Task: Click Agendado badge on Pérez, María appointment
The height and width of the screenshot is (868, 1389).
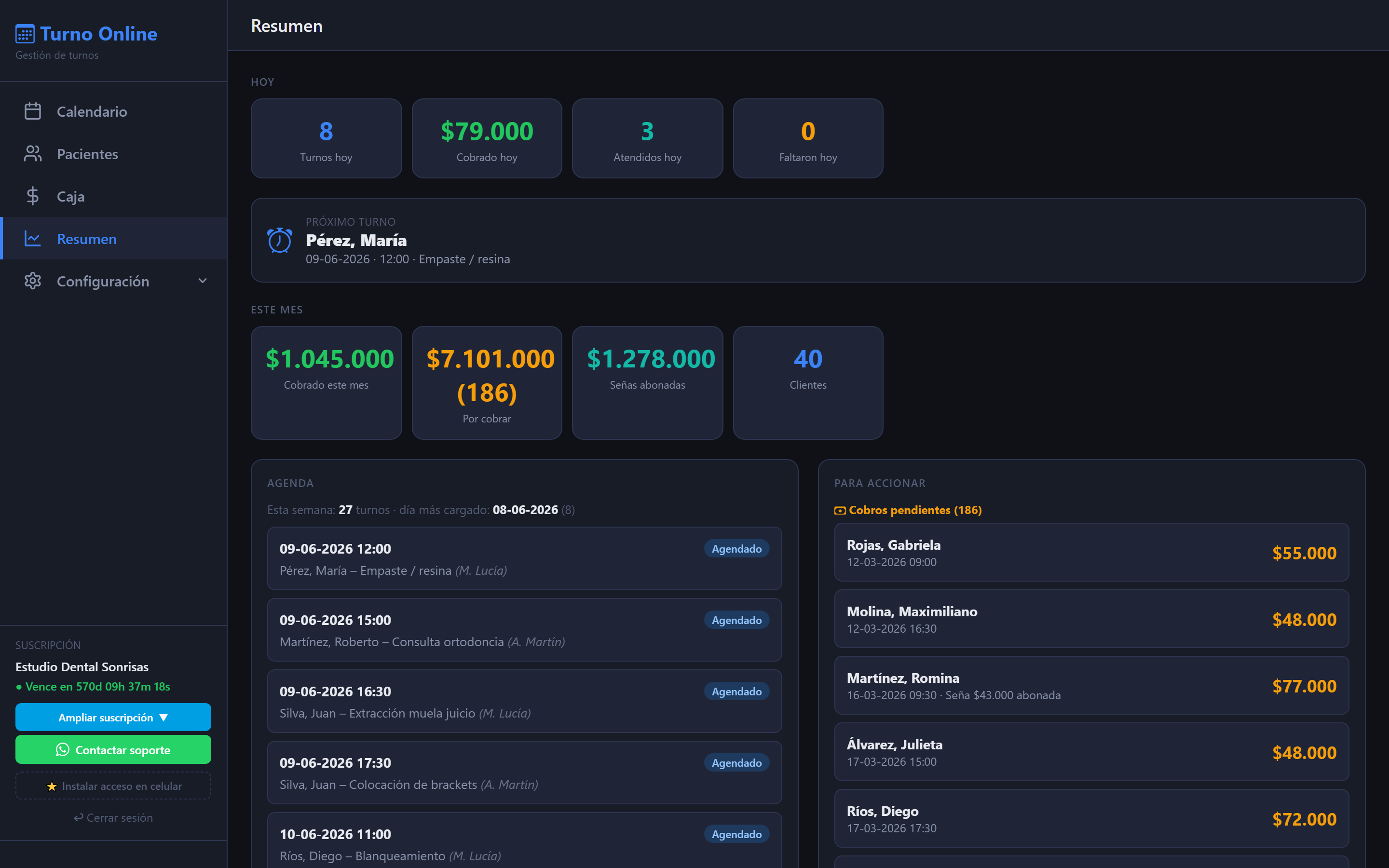Action: click(x=737, y=549)
